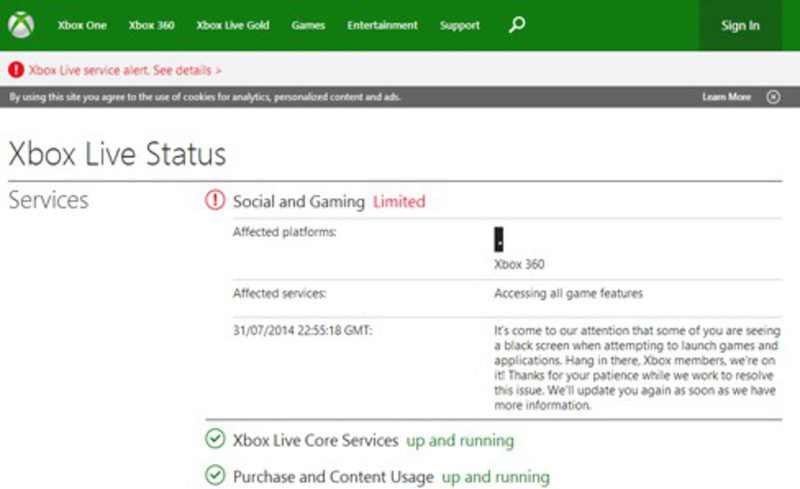
Task: Open the Games menu
Action: click(x=308, y=25)
